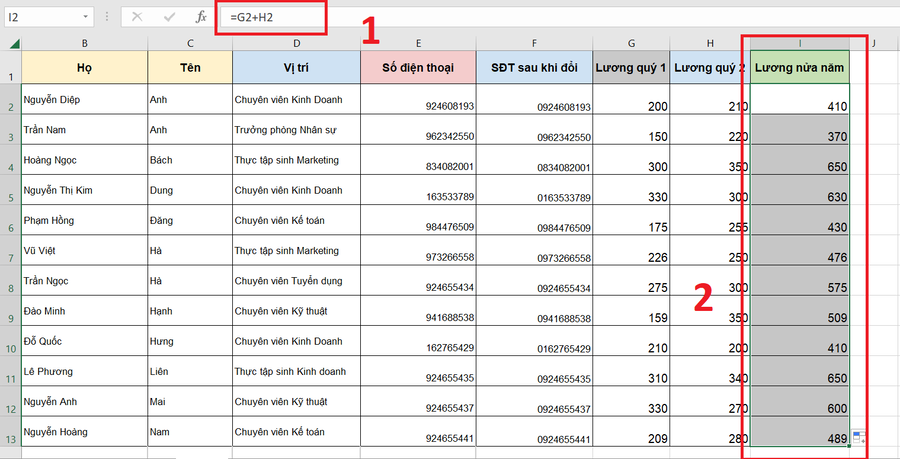Select column C header
The width and height of the screenshot is (900, 459).
[x=190, y=44]
